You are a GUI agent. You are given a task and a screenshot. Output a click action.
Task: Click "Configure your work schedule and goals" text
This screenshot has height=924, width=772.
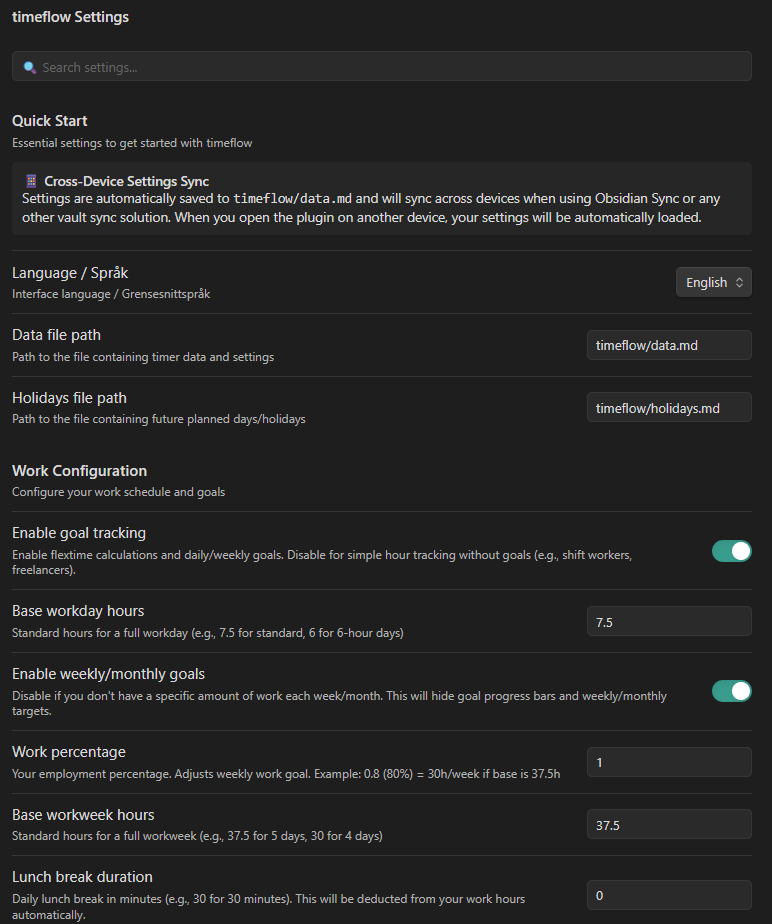(x=118, y=492)
